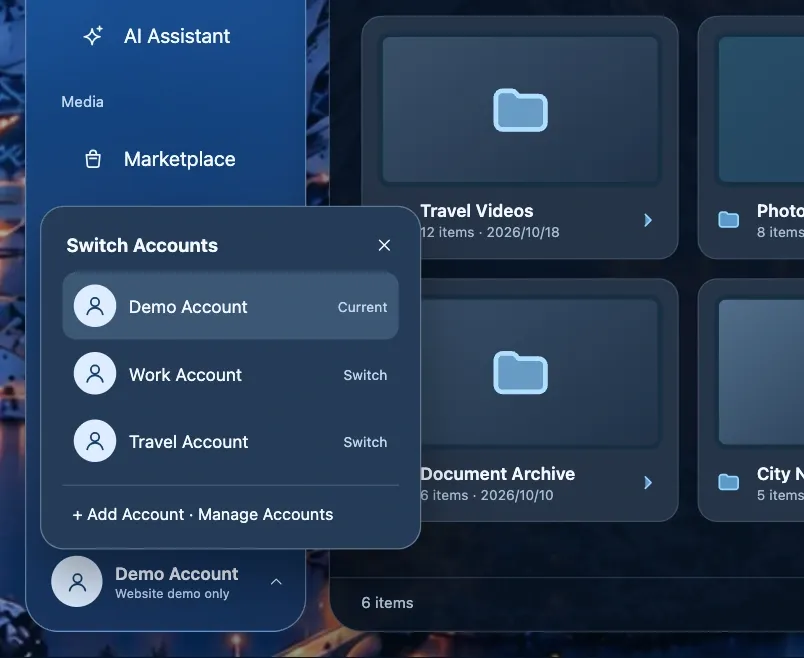Click the Work Account avatar icon
The height and width of the screenshot is (658, 804).
(95, 373)
